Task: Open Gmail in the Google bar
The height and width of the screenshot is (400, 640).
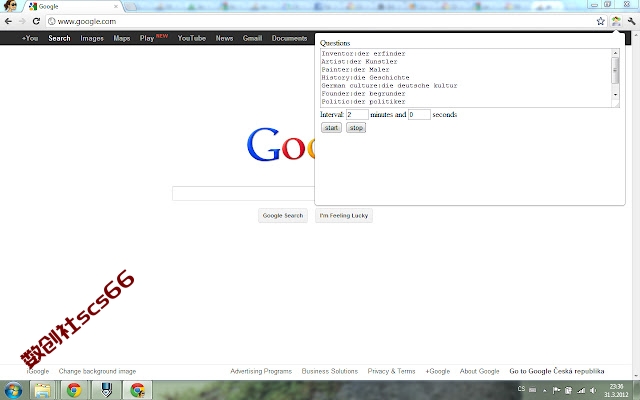Action: click(252, 38)
